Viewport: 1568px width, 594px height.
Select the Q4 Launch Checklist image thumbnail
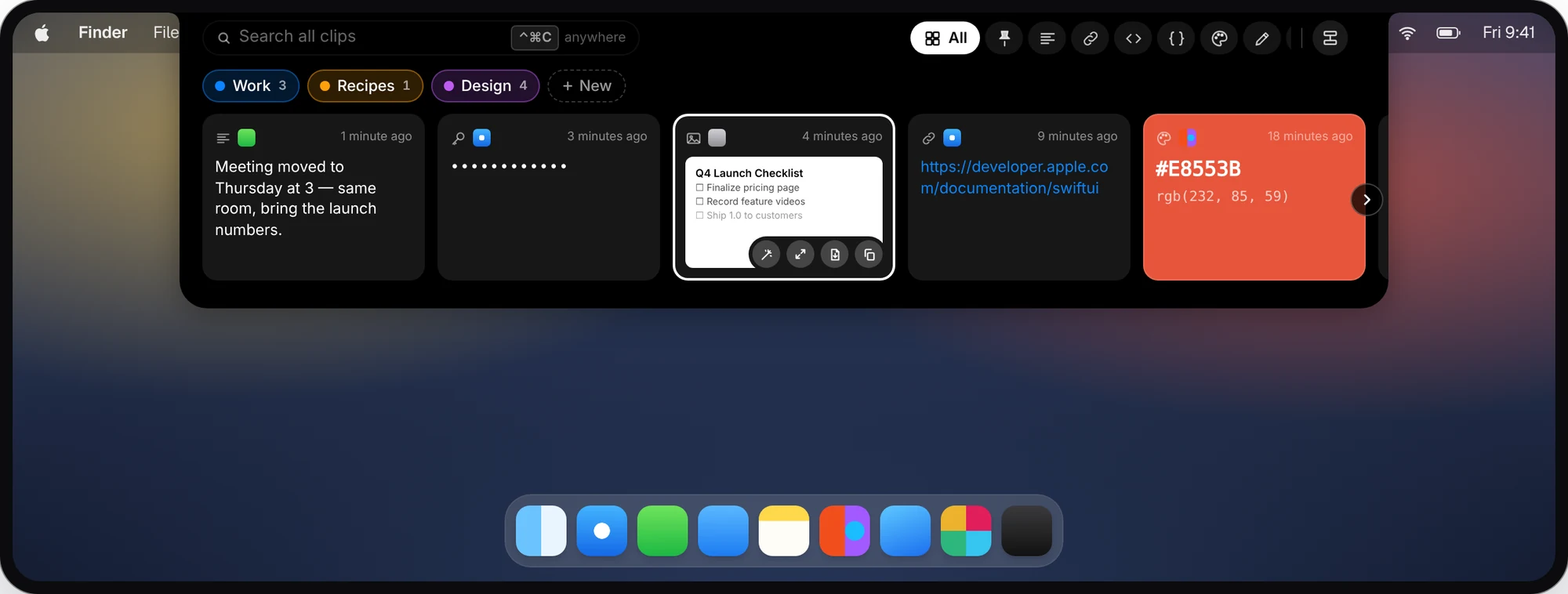click(784, 212)
